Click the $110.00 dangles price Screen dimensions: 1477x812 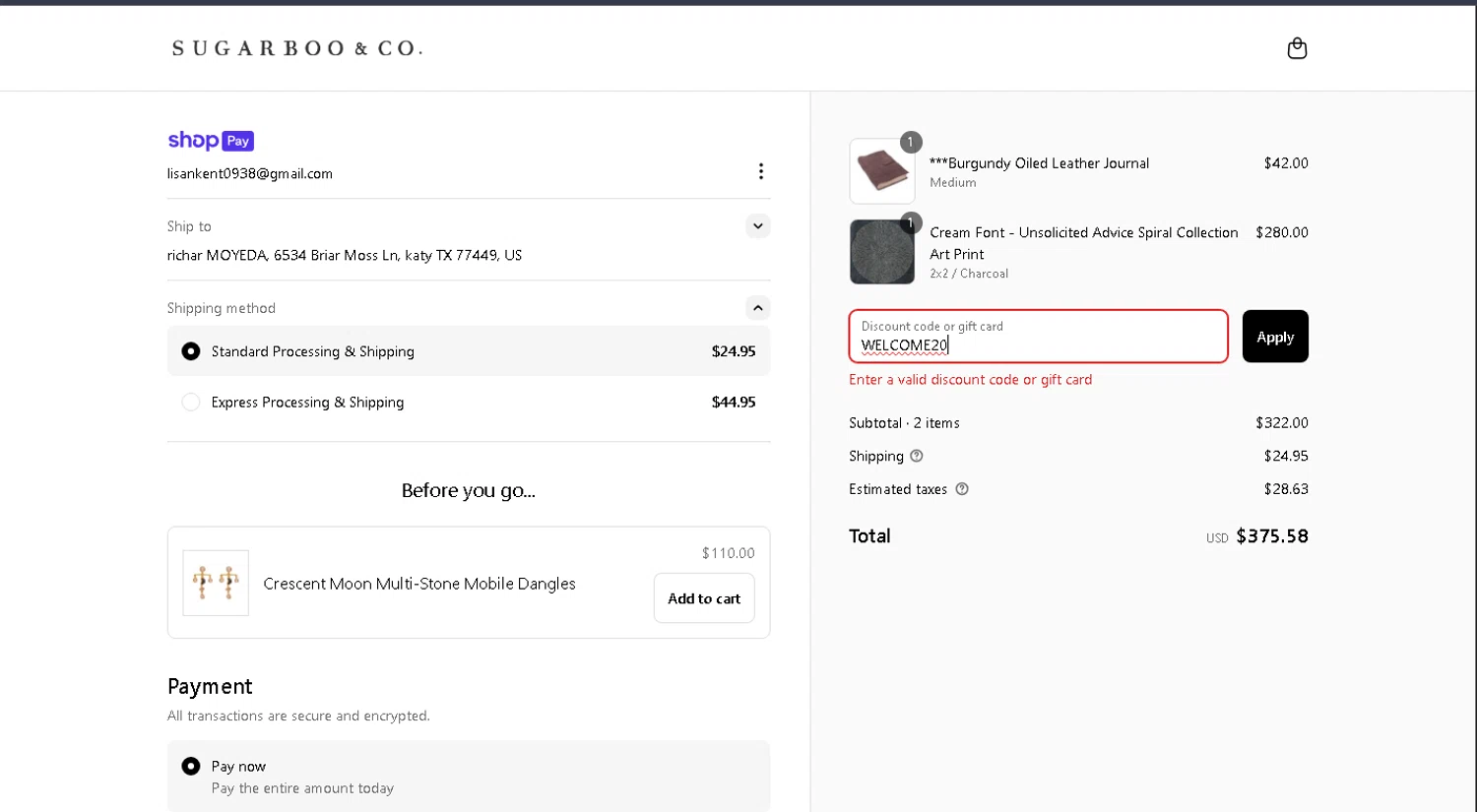point(729,553)
